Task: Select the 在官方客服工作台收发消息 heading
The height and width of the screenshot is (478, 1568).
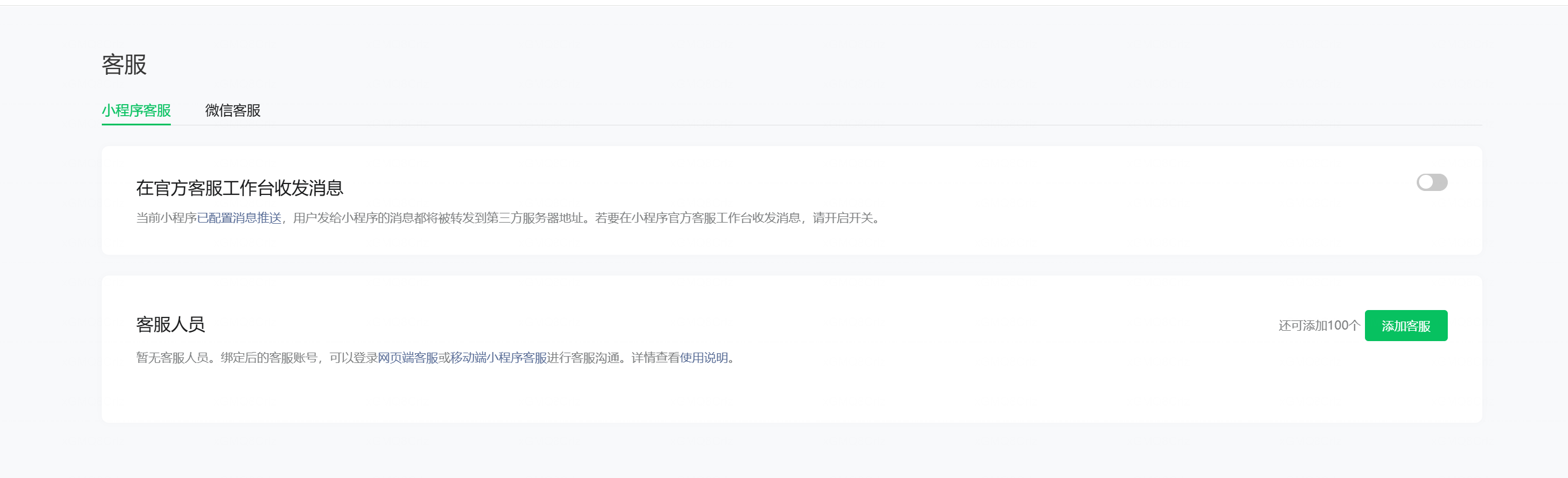Action: click(x=240, y=188)
